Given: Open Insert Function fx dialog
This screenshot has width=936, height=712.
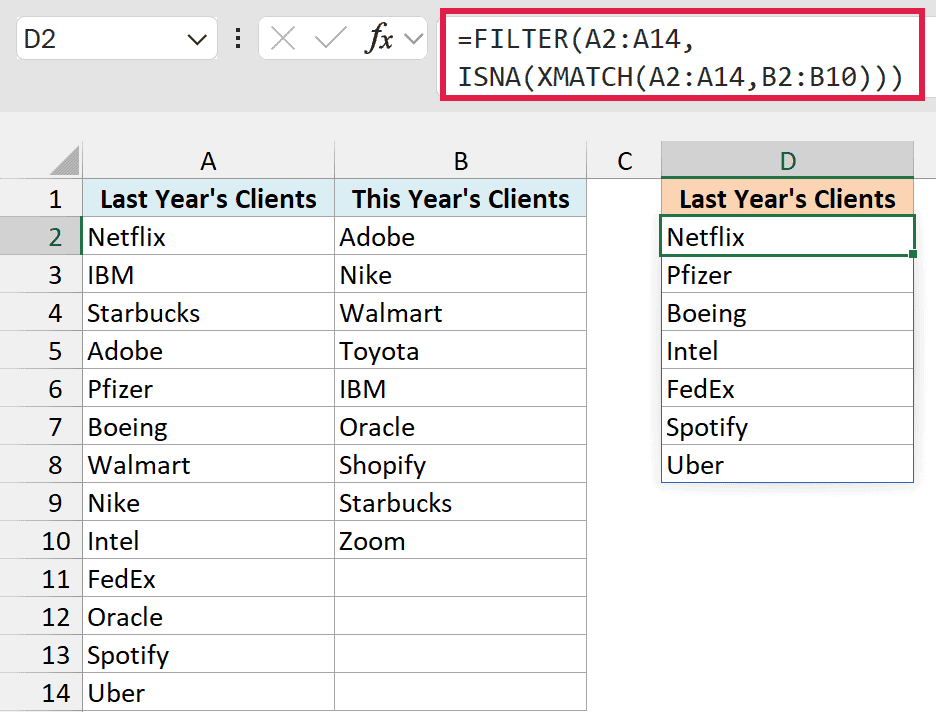Looking at the screenshot, I should pos(379,39).
